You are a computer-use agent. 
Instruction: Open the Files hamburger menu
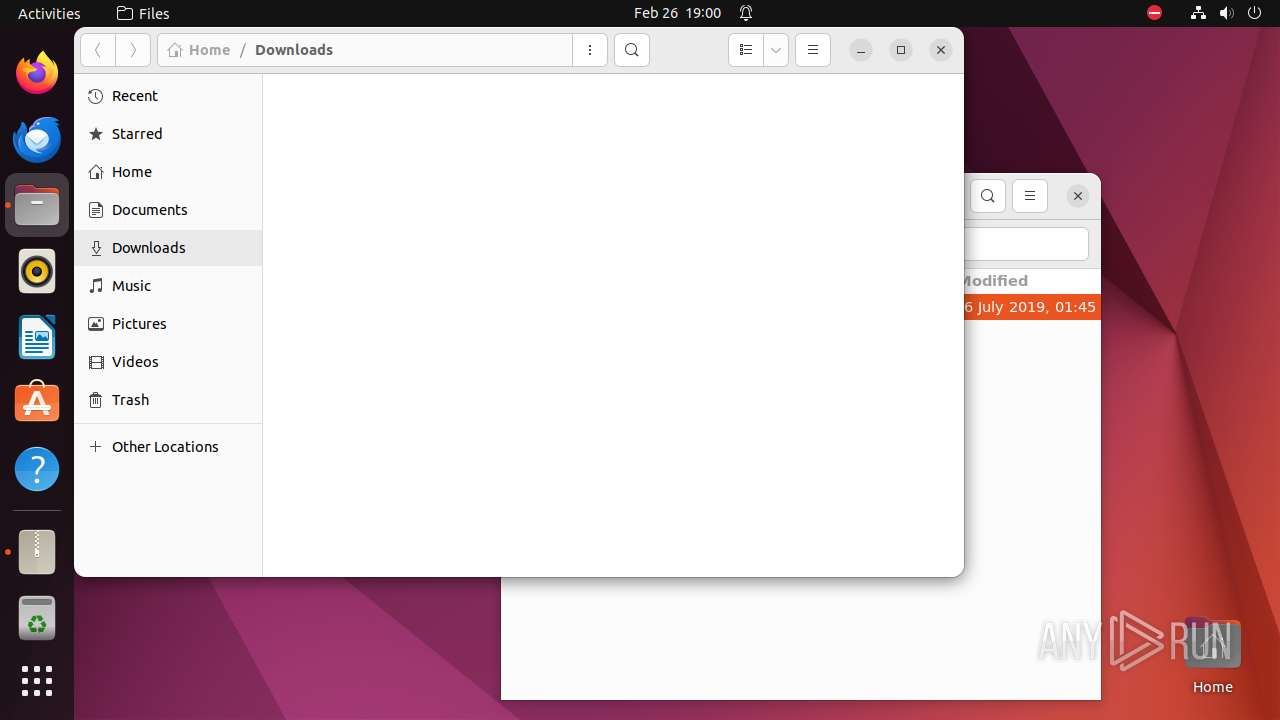click(813, 50)
